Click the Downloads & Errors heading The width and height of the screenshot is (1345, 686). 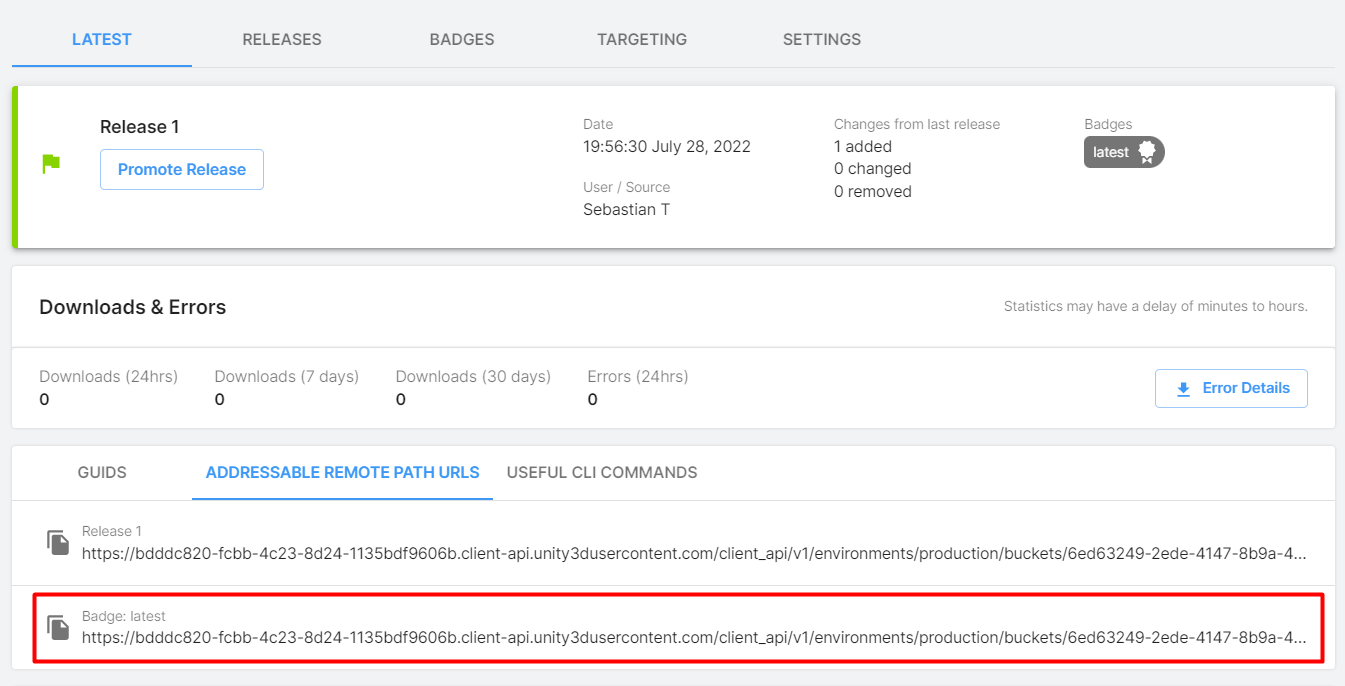pos(133,307)
